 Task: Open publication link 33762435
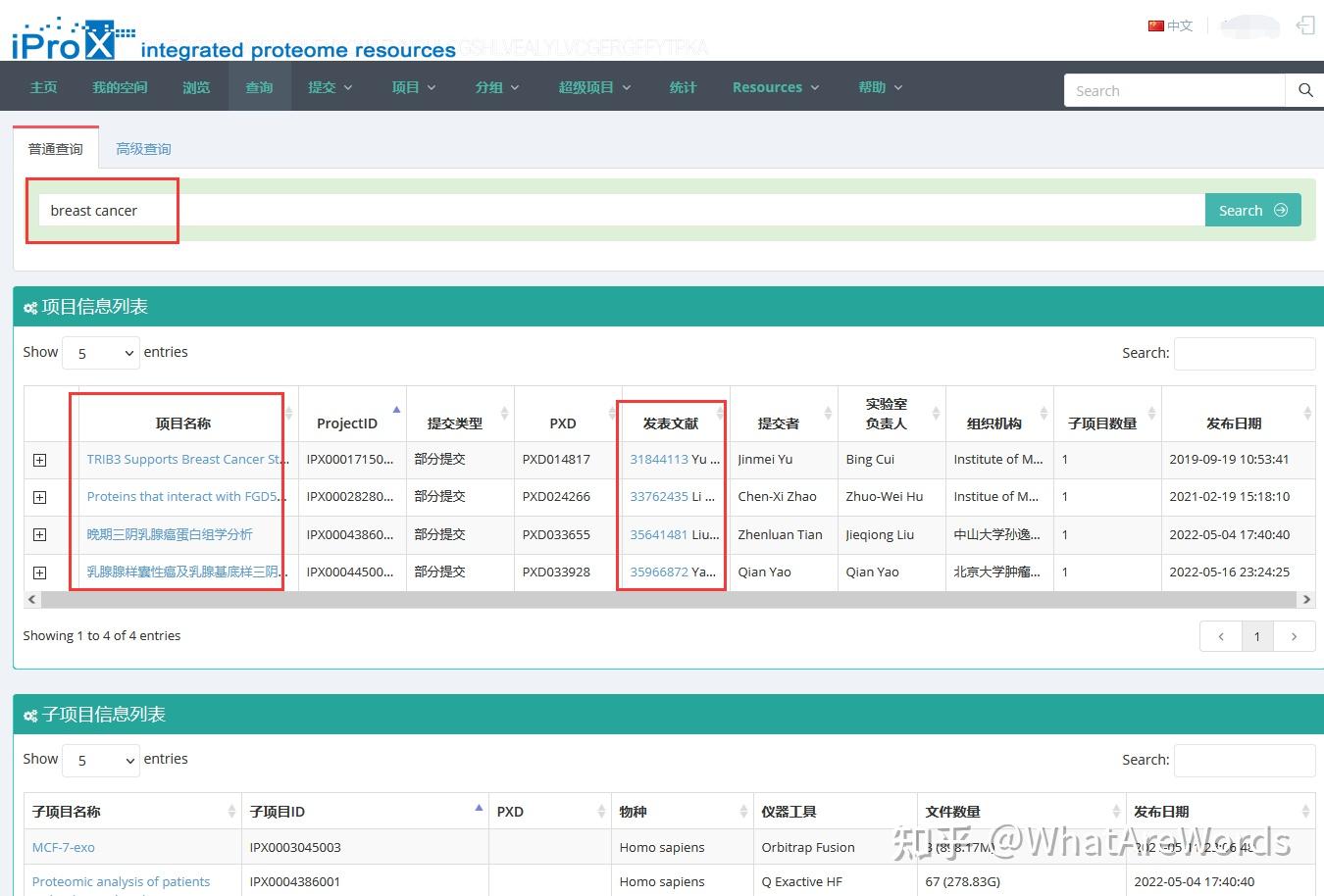pyautogui.click(x=659, y=497)
